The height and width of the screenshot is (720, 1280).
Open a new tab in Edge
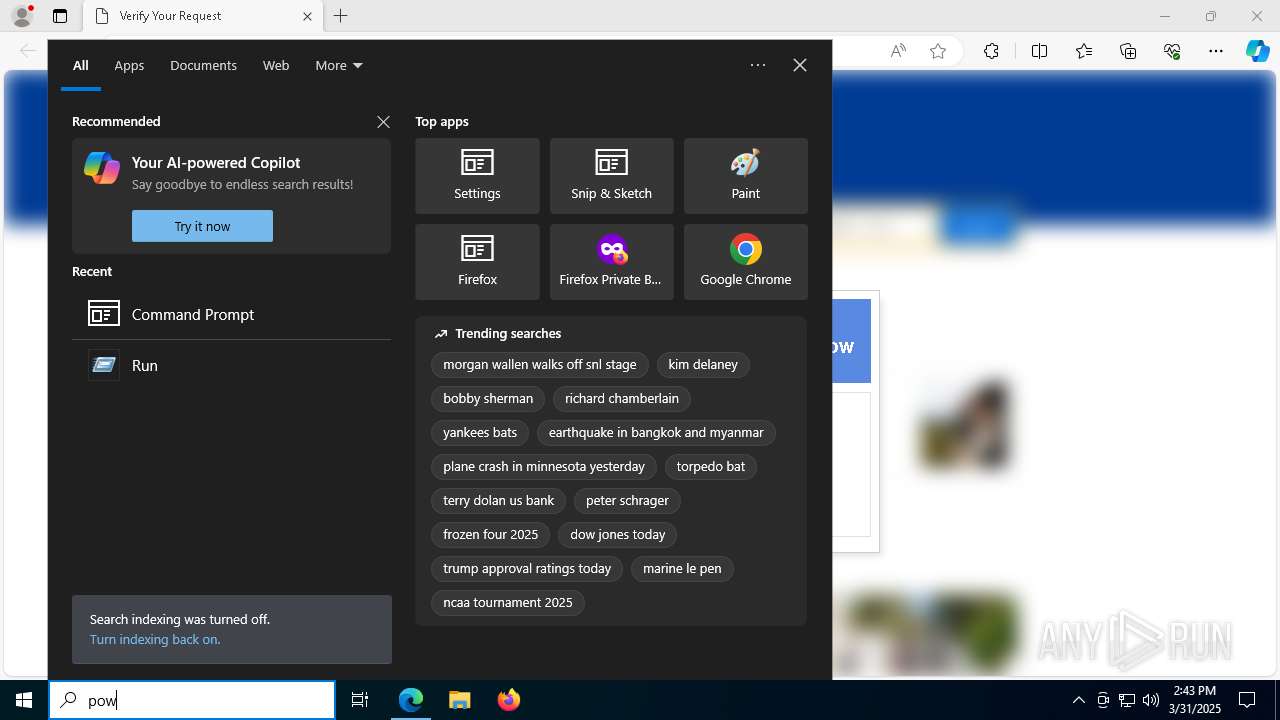(341, 16)
